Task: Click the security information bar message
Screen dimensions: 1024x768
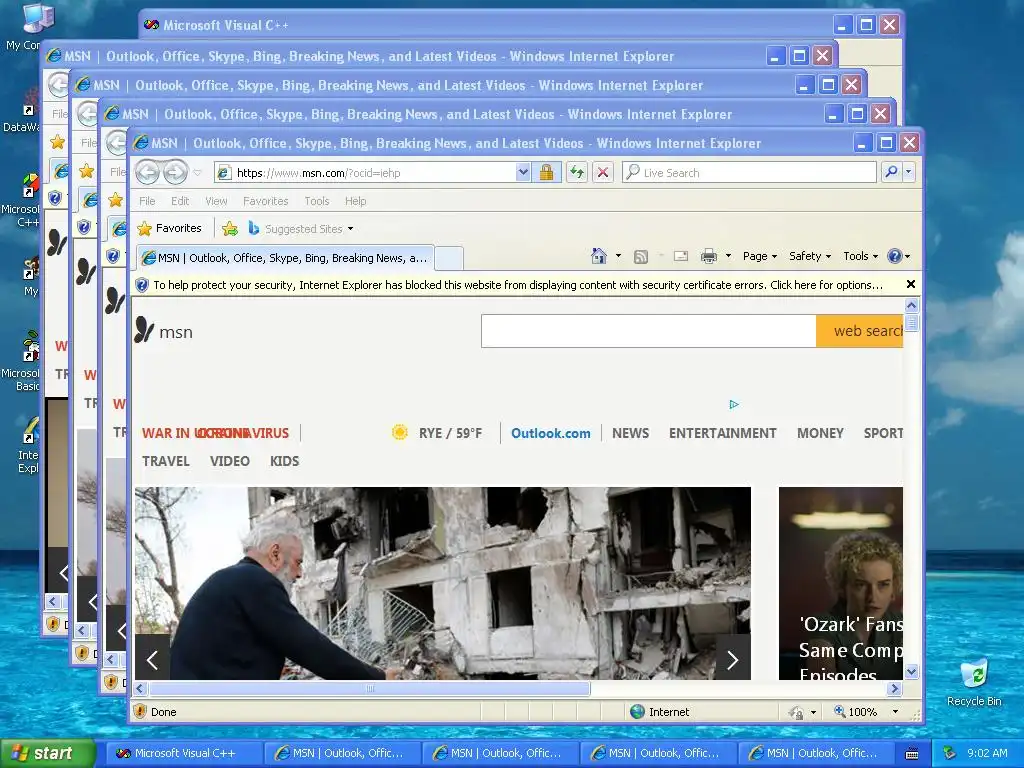Action: (x=517, y=285)
